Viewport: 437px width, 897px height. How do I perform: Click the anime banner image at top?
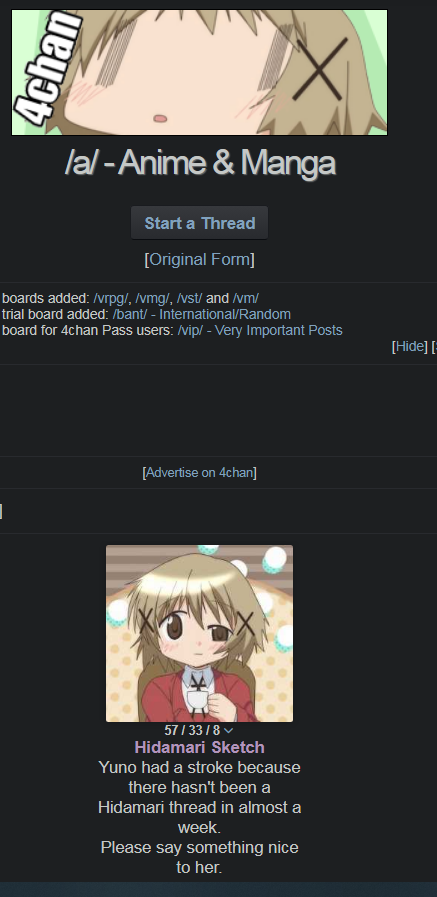pyautogui.click(x=199, y=72)
